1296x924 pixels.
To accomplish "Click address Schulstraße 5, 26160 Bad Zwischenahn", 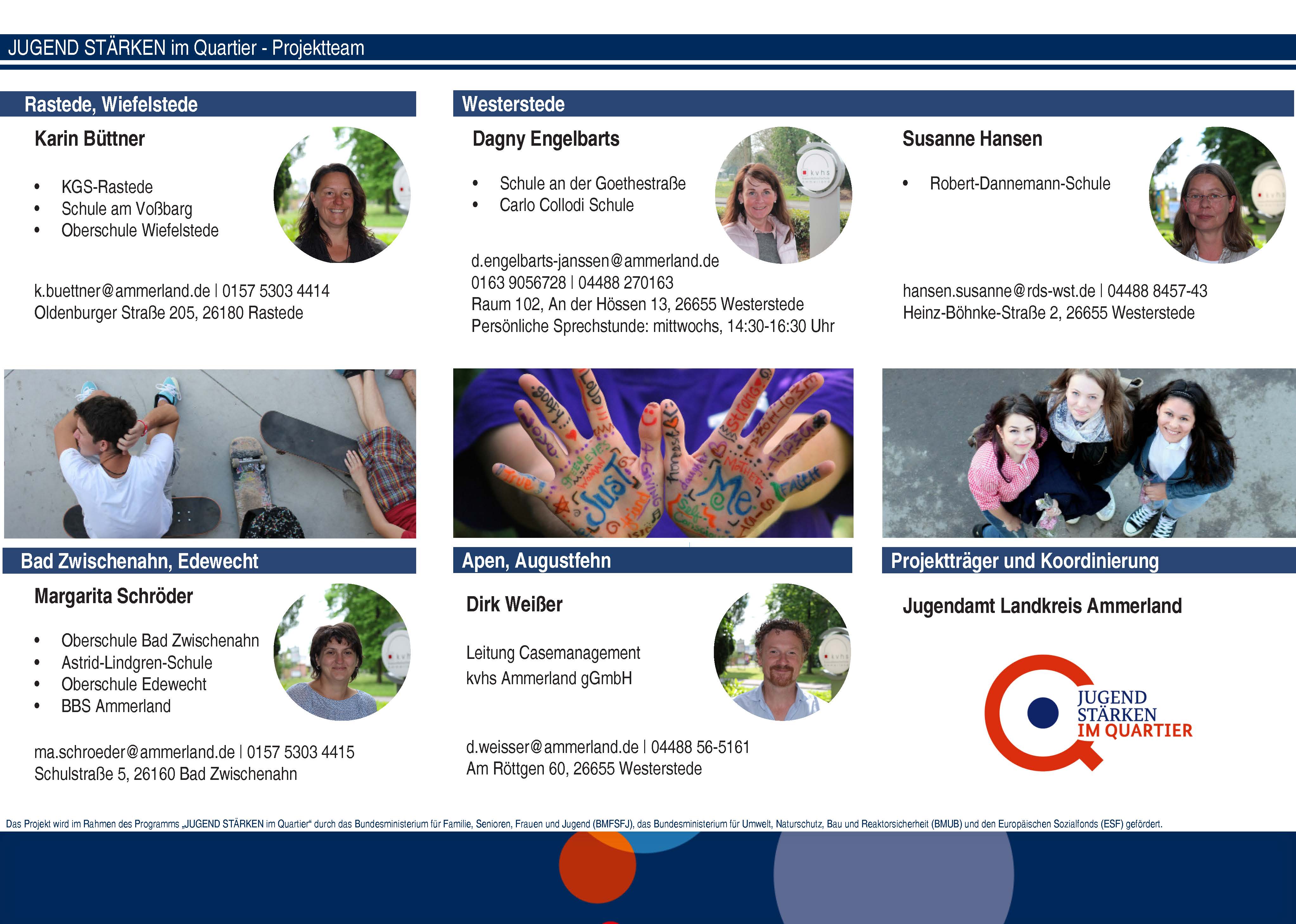I will click(x=166, y=774).
